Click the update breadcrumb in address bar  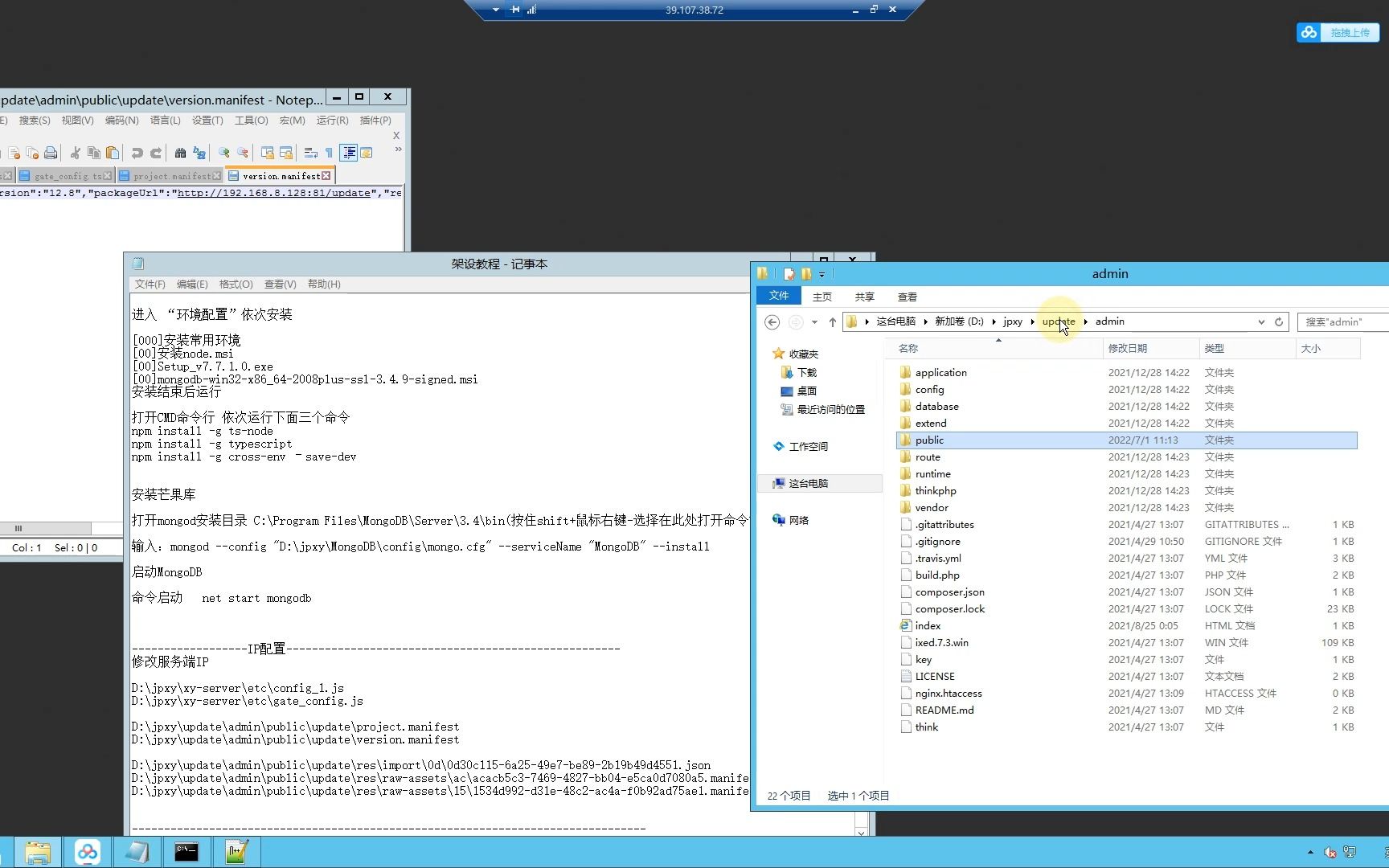(x=1058, y=321)
